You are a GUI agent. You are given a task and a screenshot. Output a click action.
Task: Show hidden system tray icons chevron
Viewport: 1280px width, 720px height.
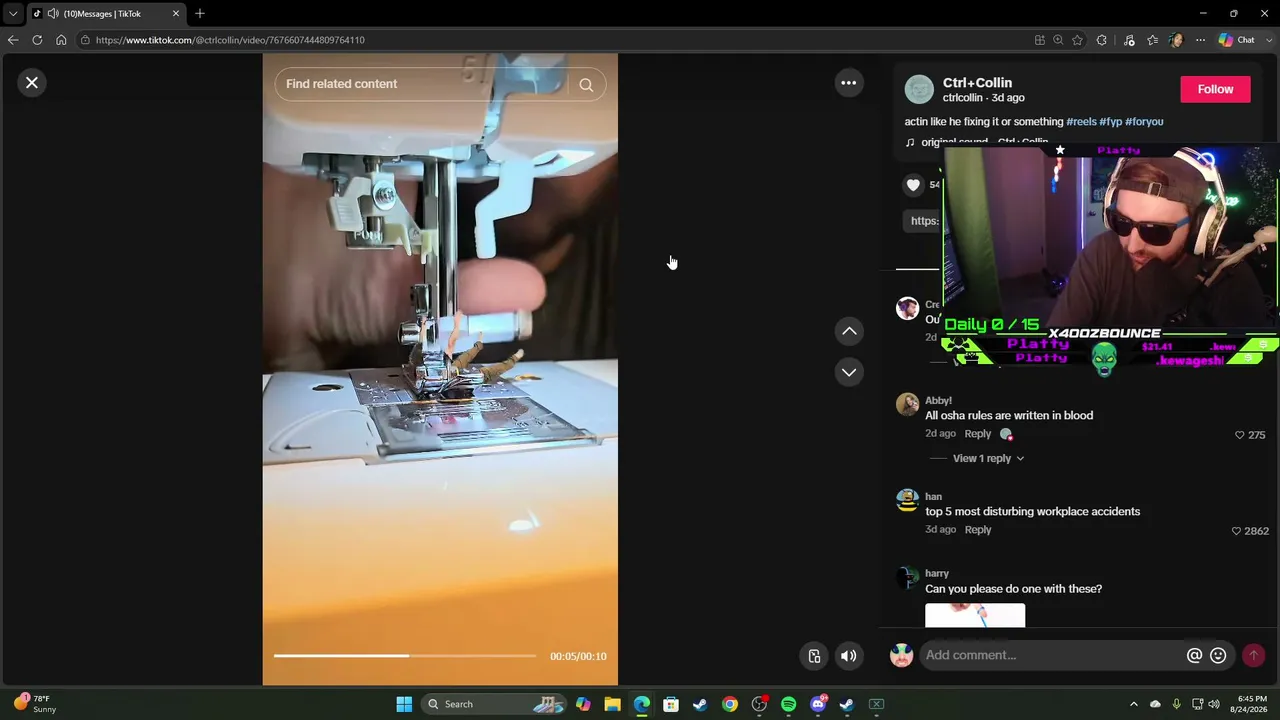[x=1133, y=704]
